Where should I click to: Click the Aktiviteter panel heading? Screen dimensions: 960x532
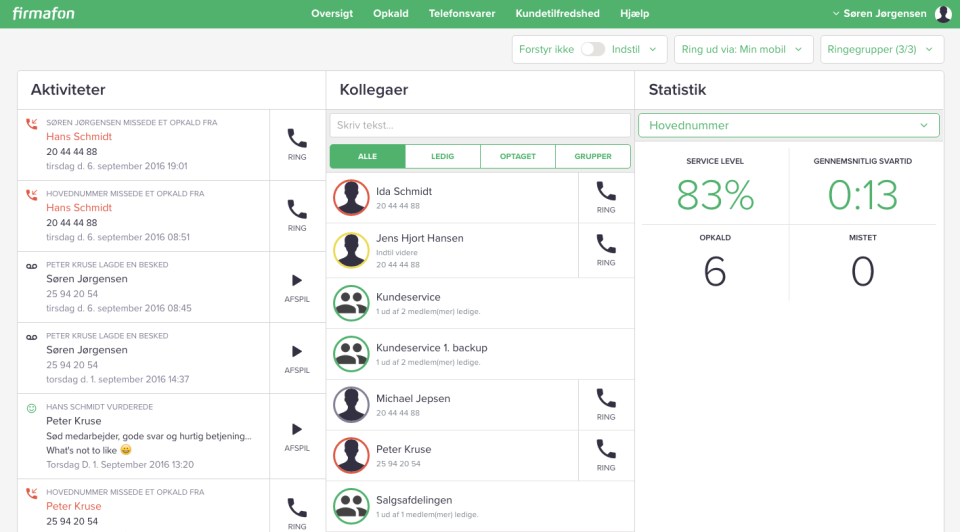pyautogui.click(x=68, y=89)
